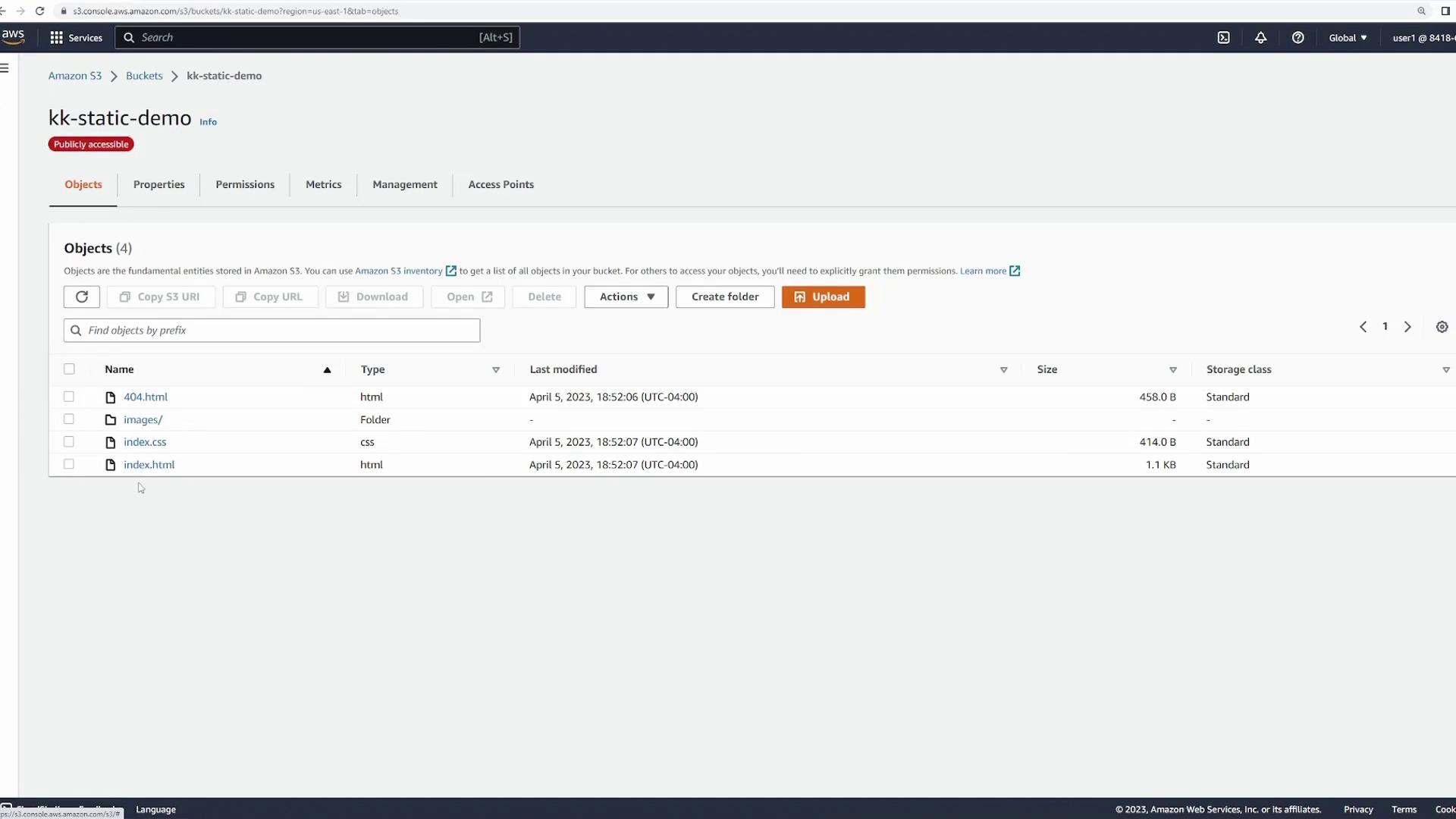Open the table preferences gear
The image size is (1456, 819).
click(x=1442, y=327)
